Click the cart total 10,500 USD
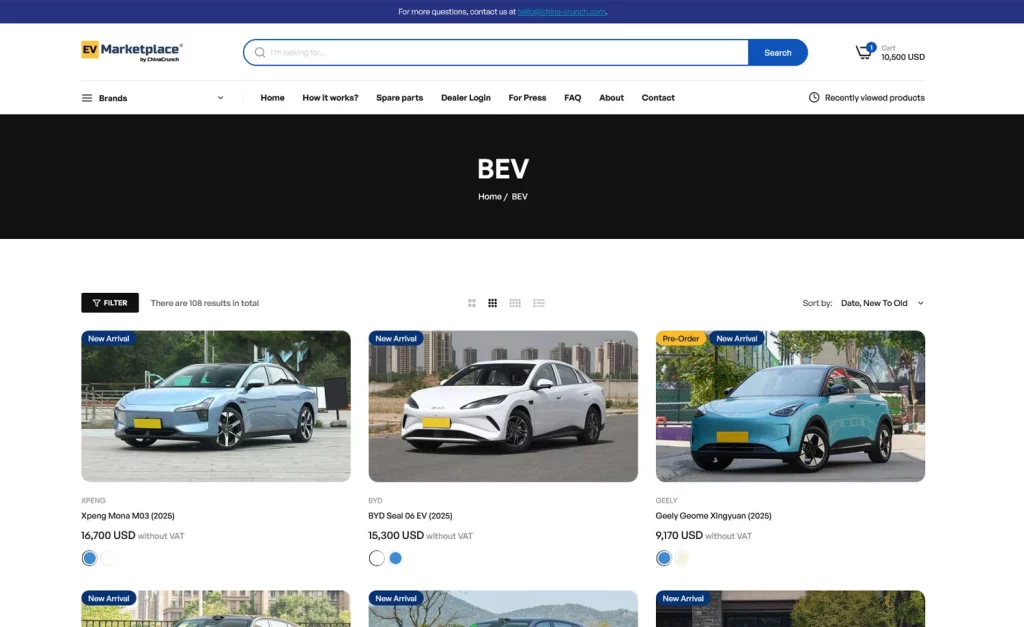Viewport: 1024px width, 627px height. click(903, 57)
